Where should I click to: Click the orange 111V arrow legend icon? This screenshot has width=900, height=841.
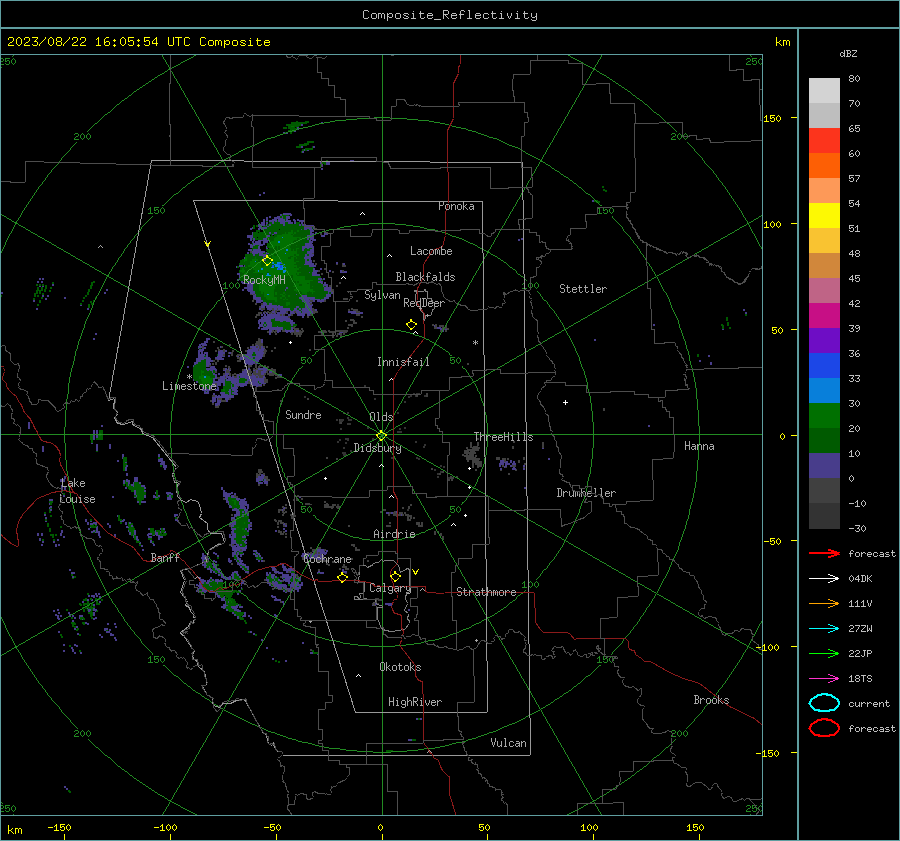coord(824,603)
